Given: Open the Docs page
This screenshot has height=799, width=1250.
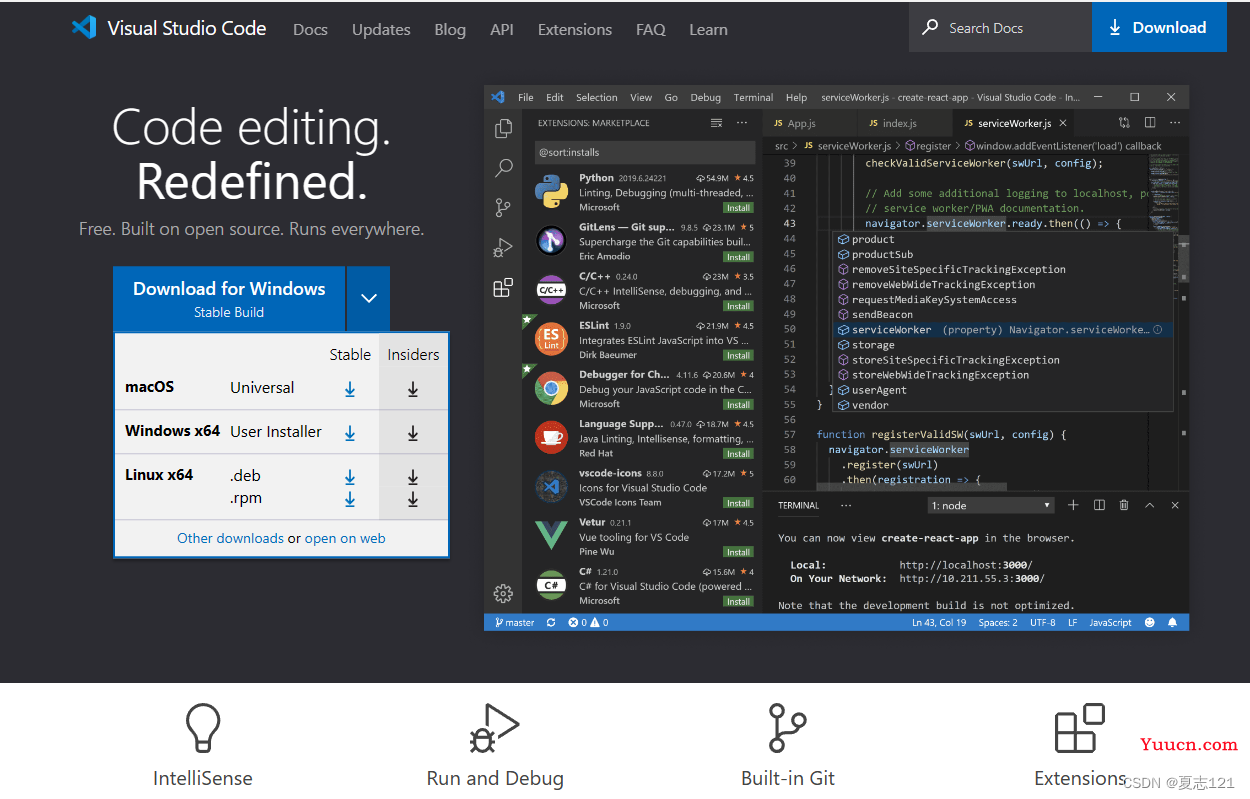Looking at the screenshot, I should point(310,29).
